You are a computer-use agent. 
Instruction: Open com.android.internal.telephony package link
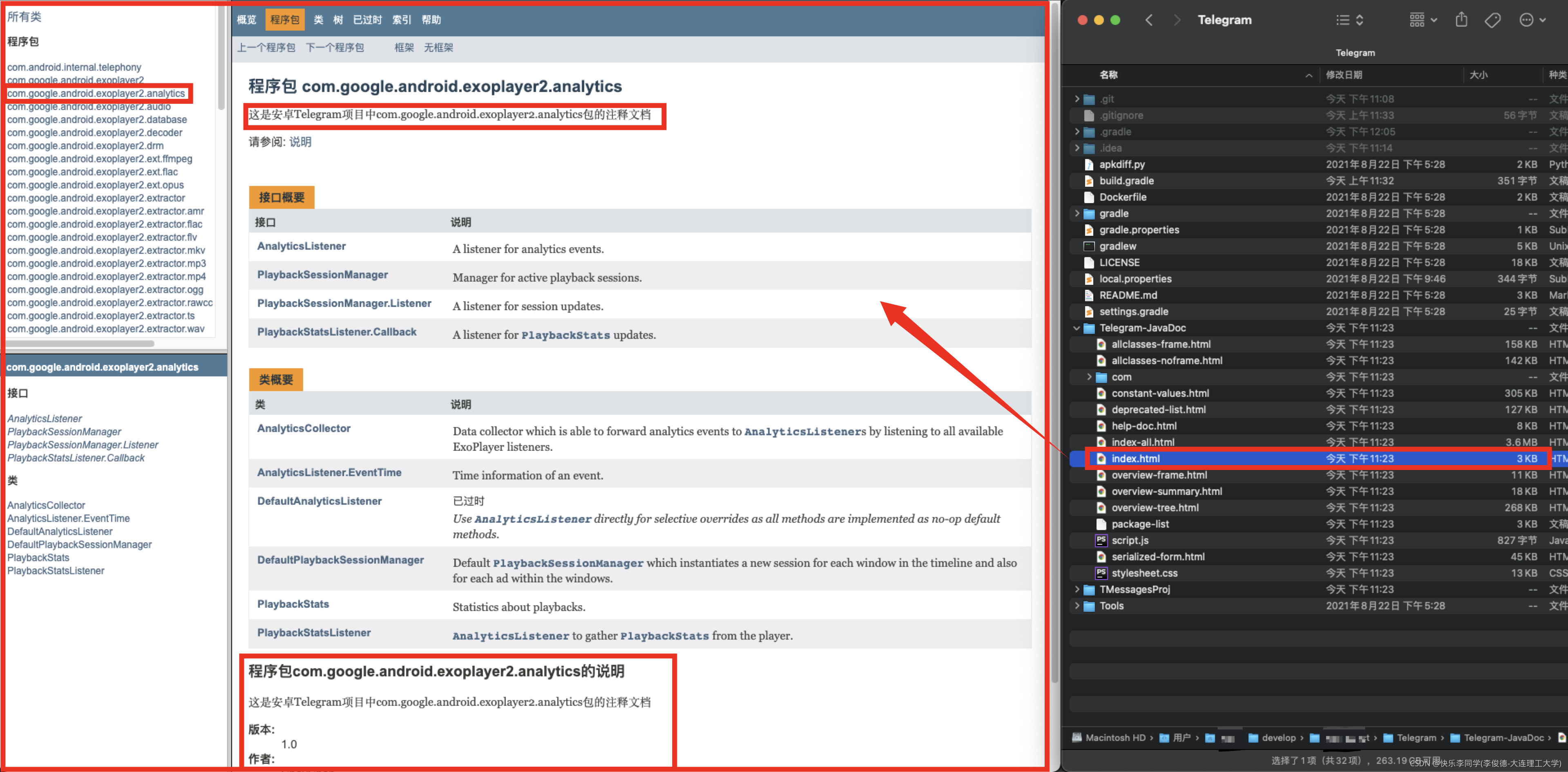[x=74, y=67]
